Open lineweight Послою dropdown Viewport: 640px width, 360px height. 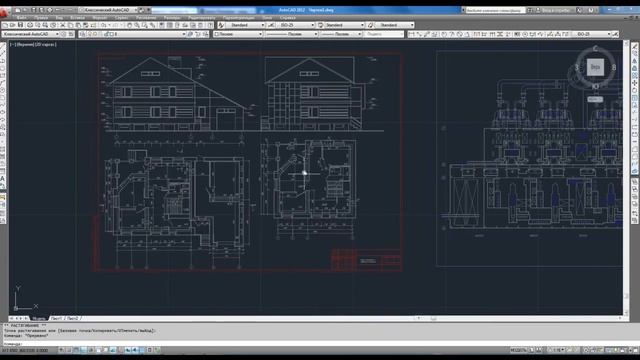[x=341, y=34]
